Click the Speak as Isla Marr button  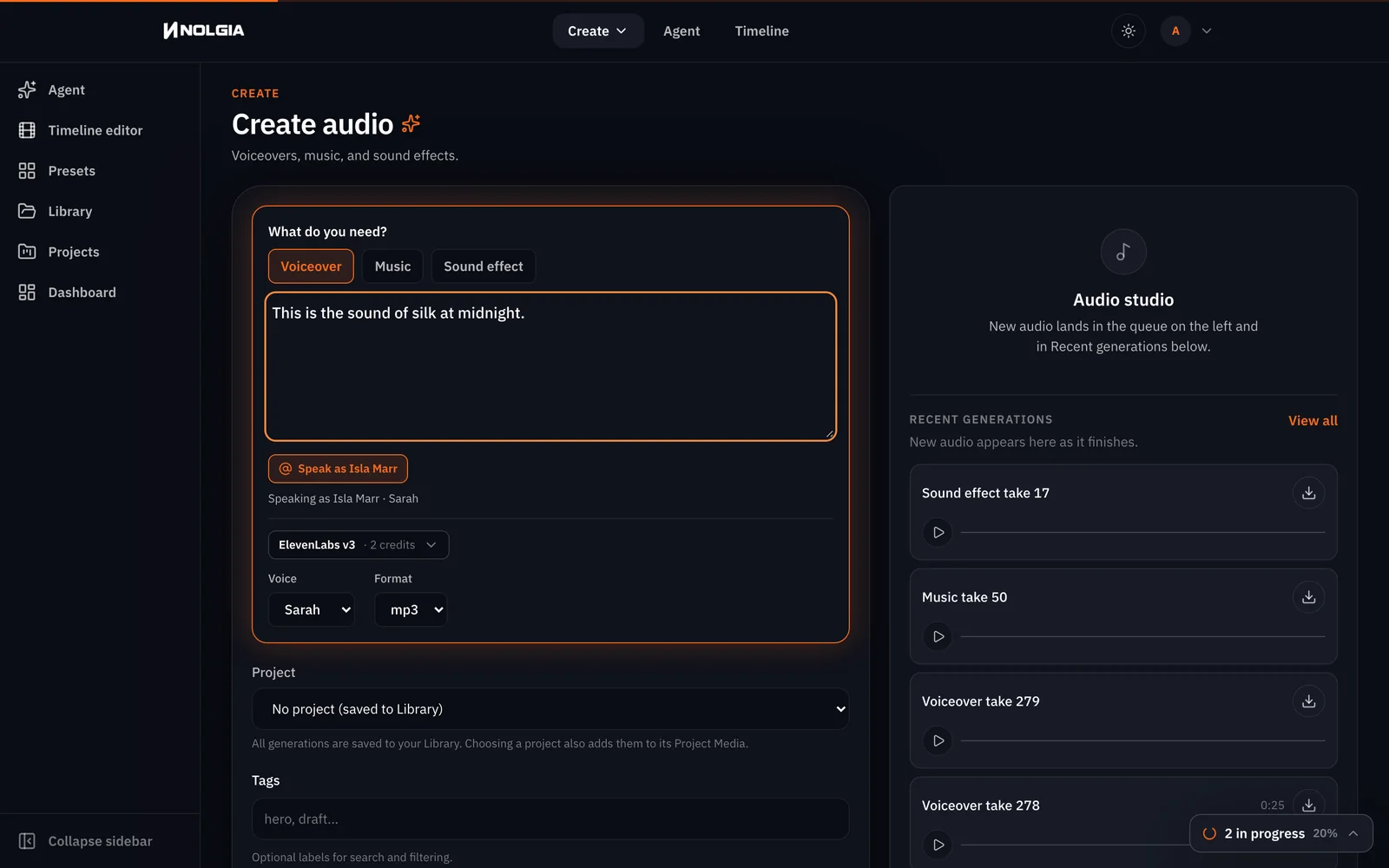tap(338, 469)
